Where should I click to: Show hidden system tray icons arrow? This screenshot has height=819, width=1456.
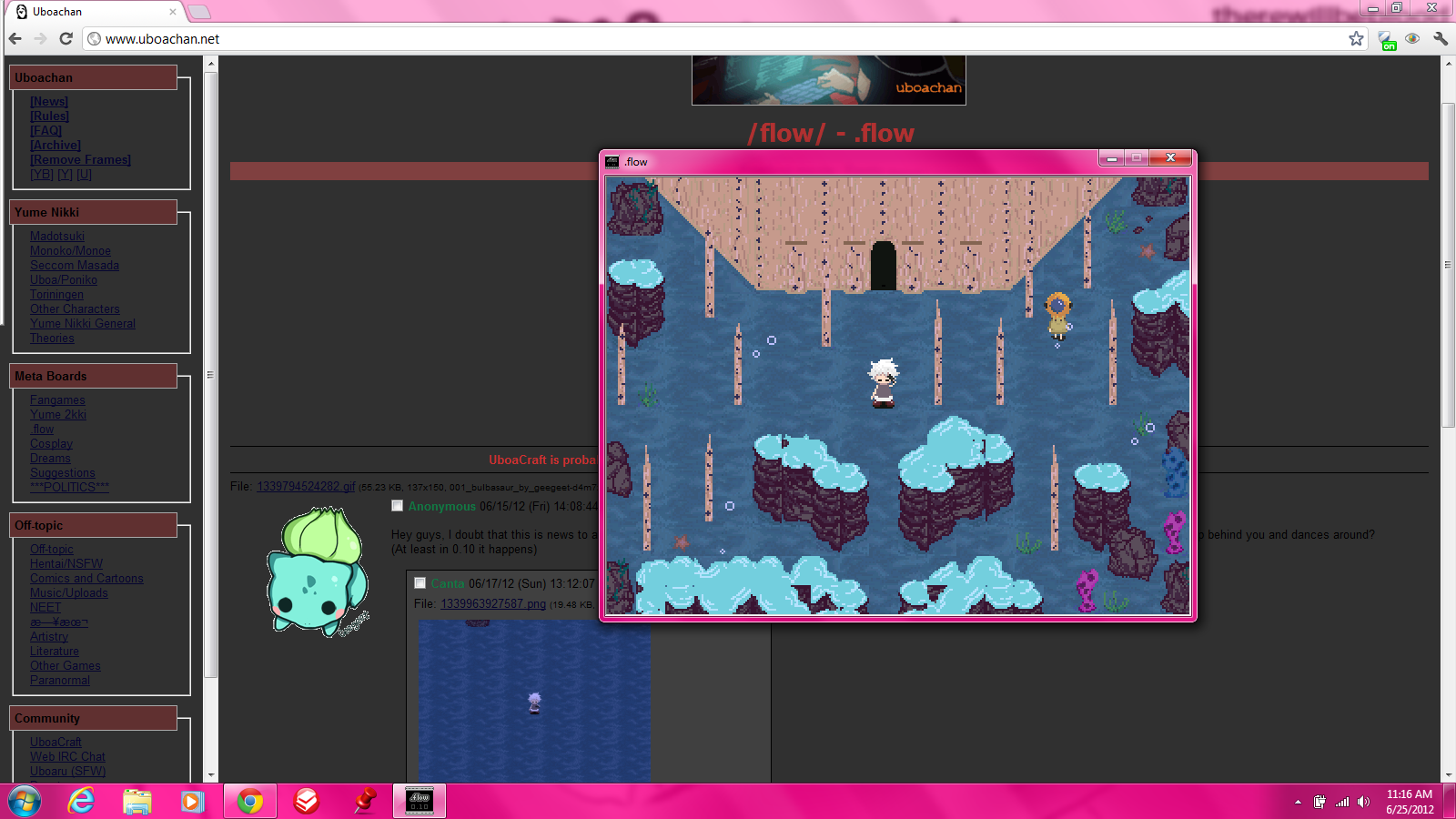pos(1298,803)
